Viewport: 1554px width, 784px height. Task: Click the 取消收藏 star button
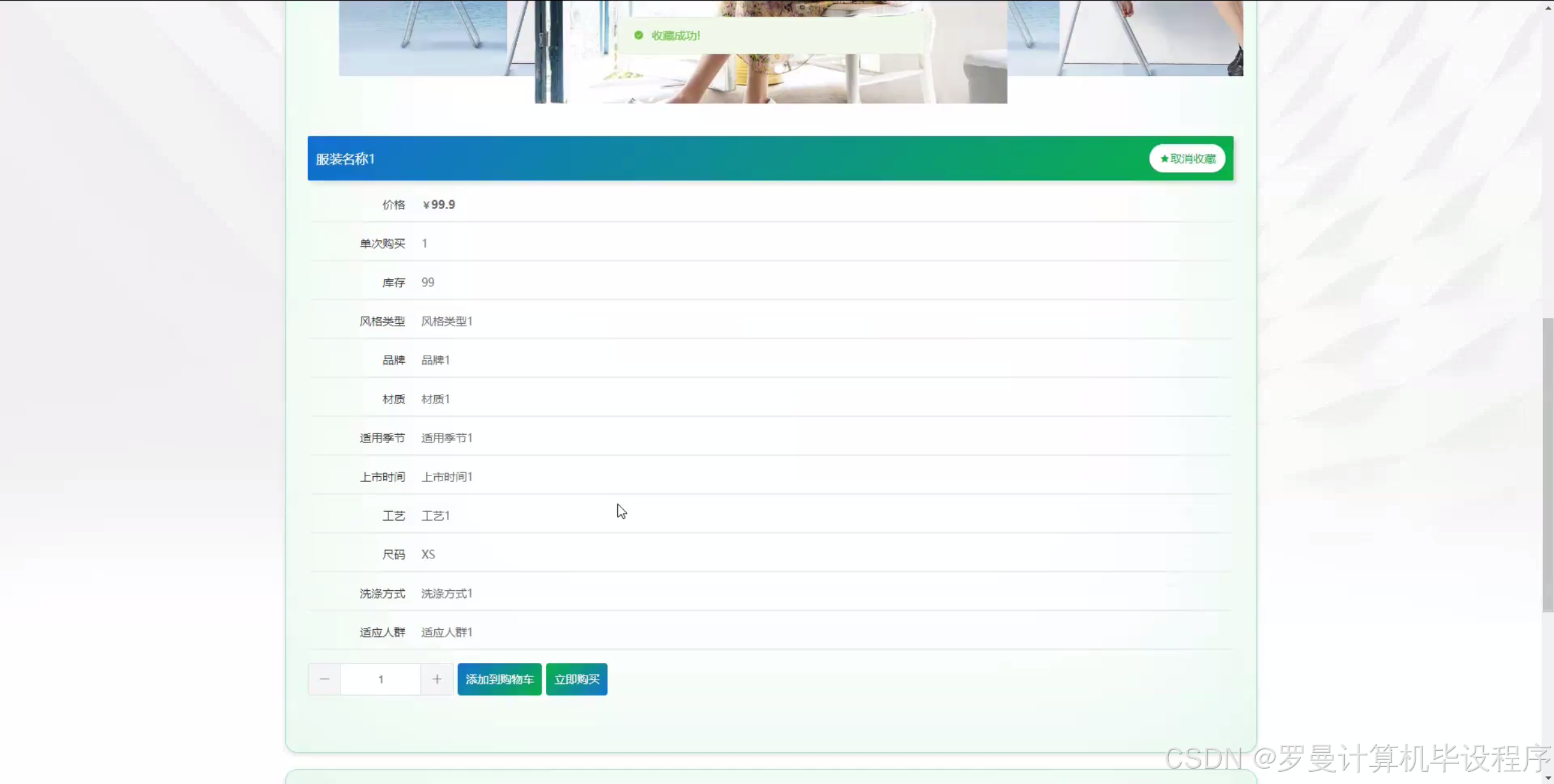pos(1187,159)
